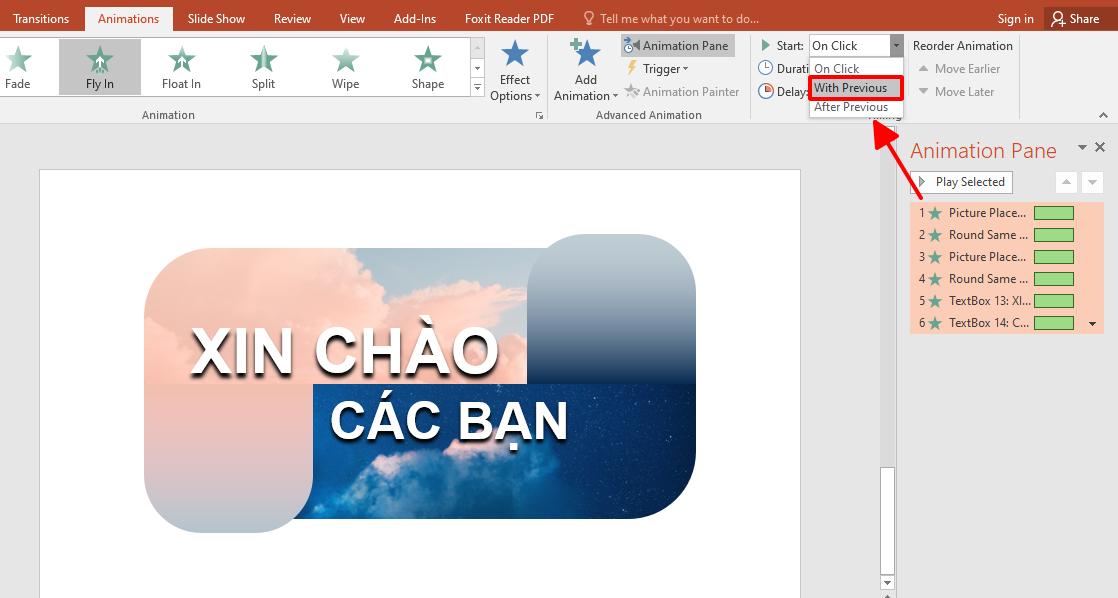Select the Fade animation effect
The height and width of the screenshot is (598, 1118).
tap(17, 66)
